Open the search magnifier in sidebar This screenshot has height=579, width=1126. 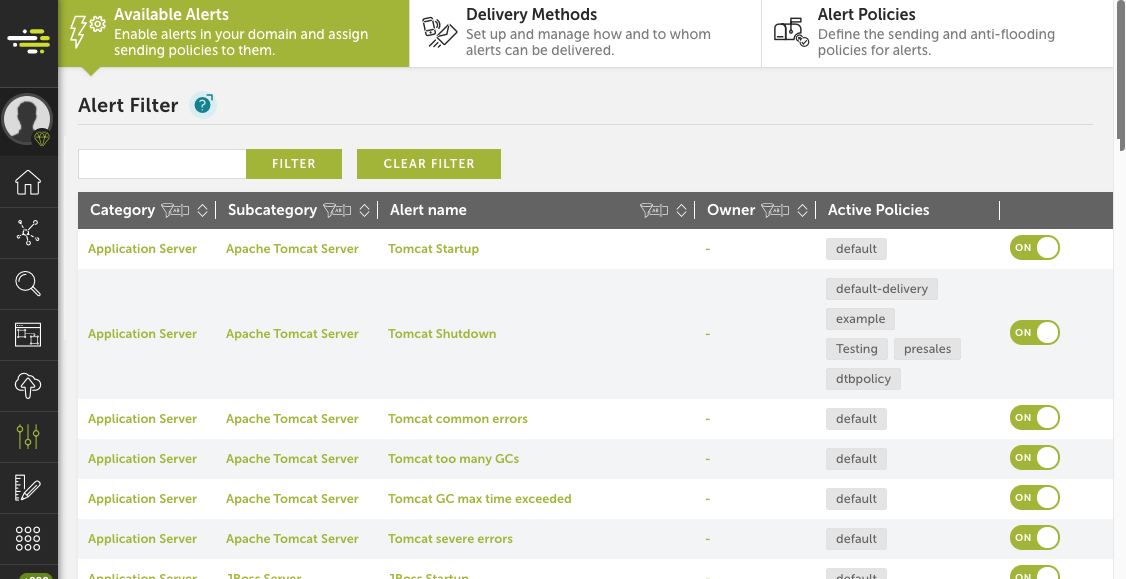click(28, 284)
